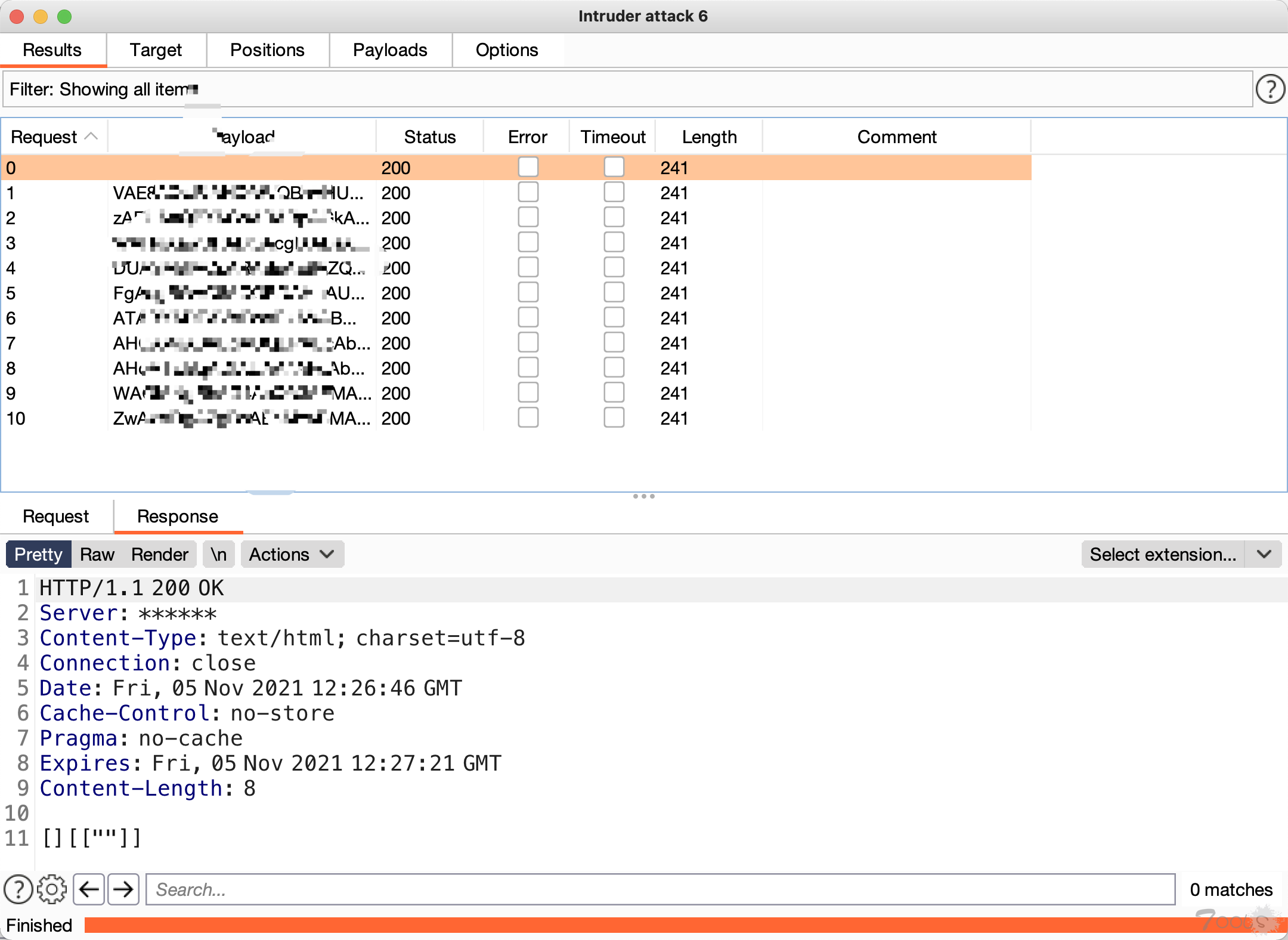Toggle the \n non-printable characters button
The image size is (1288, 940).
click(x=218, y=554)
